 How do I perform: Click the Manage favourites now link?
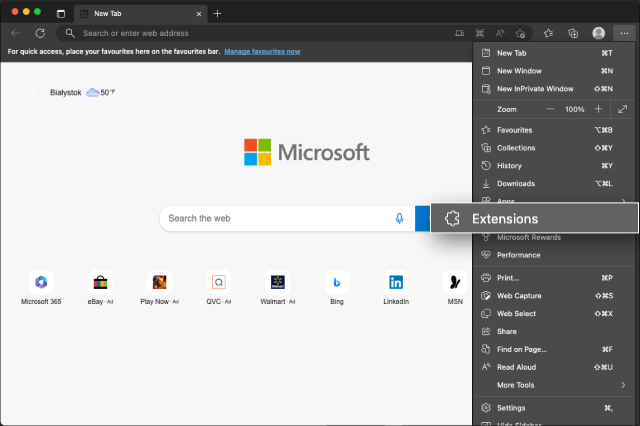[x=262, y=50]
